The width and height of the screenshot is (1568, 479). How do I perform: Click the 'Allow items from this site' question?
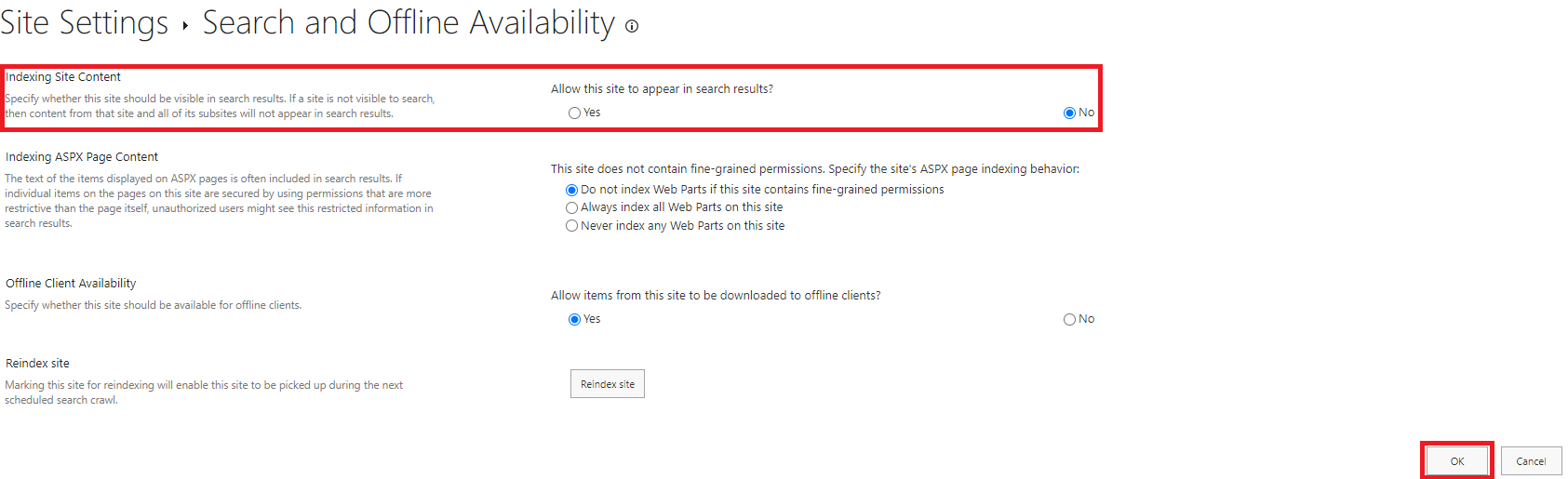(x=716, y=296)
